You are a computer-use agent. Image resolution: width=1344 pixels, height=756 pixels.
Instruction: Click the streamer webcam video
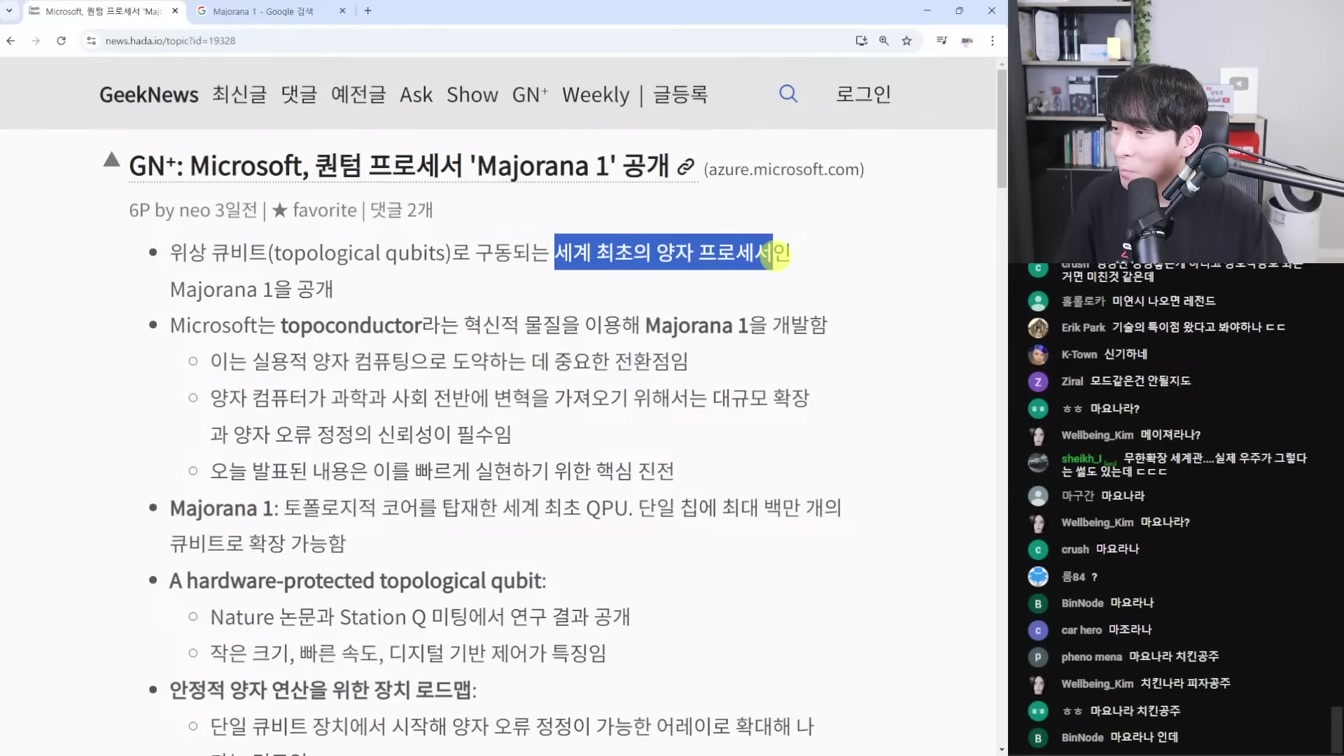tap(1176, 131)
